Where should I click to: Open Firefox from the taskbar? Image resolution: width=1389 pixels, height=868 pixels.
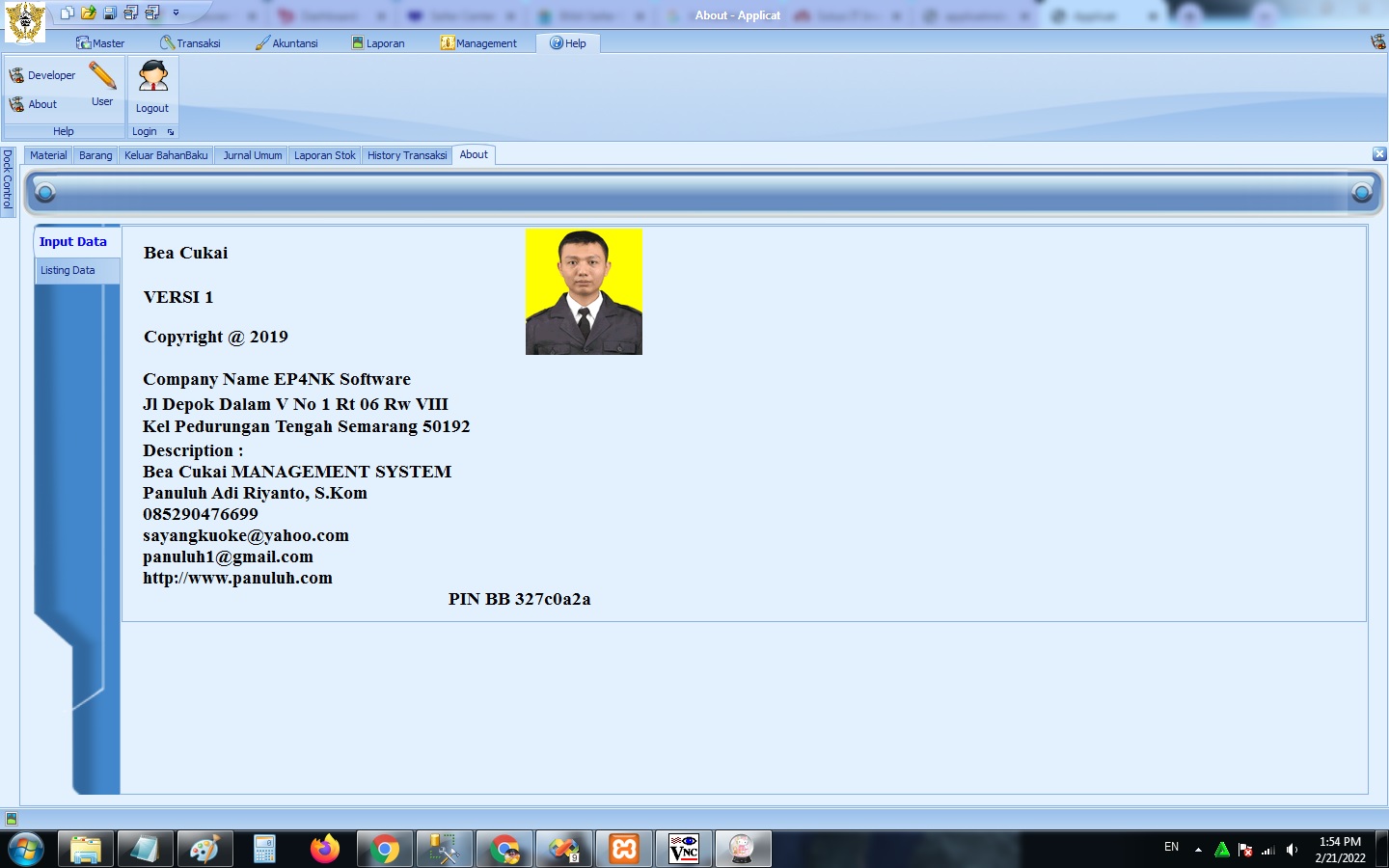pyautogui.click(x=325, y=849)
